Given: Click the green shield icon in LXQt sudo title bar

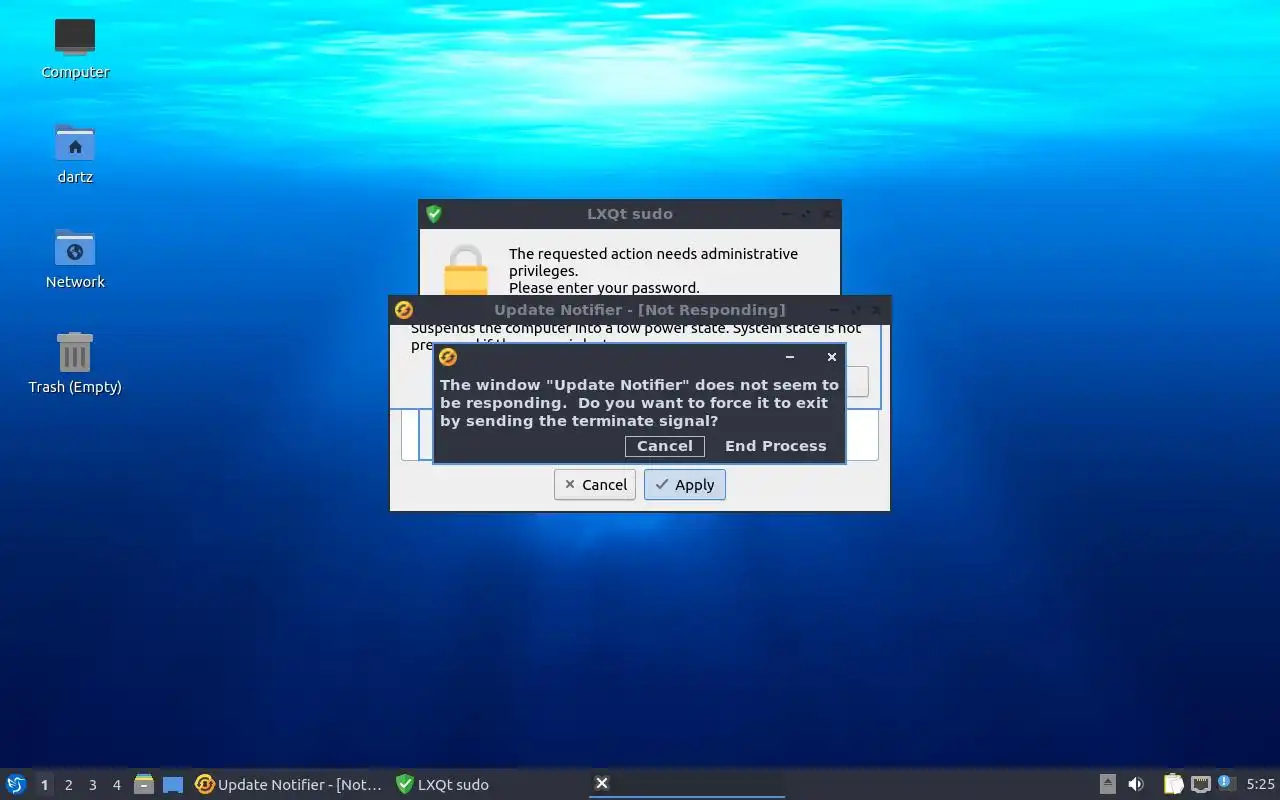Looking at the screenshot, I should [x=434, y=213].
